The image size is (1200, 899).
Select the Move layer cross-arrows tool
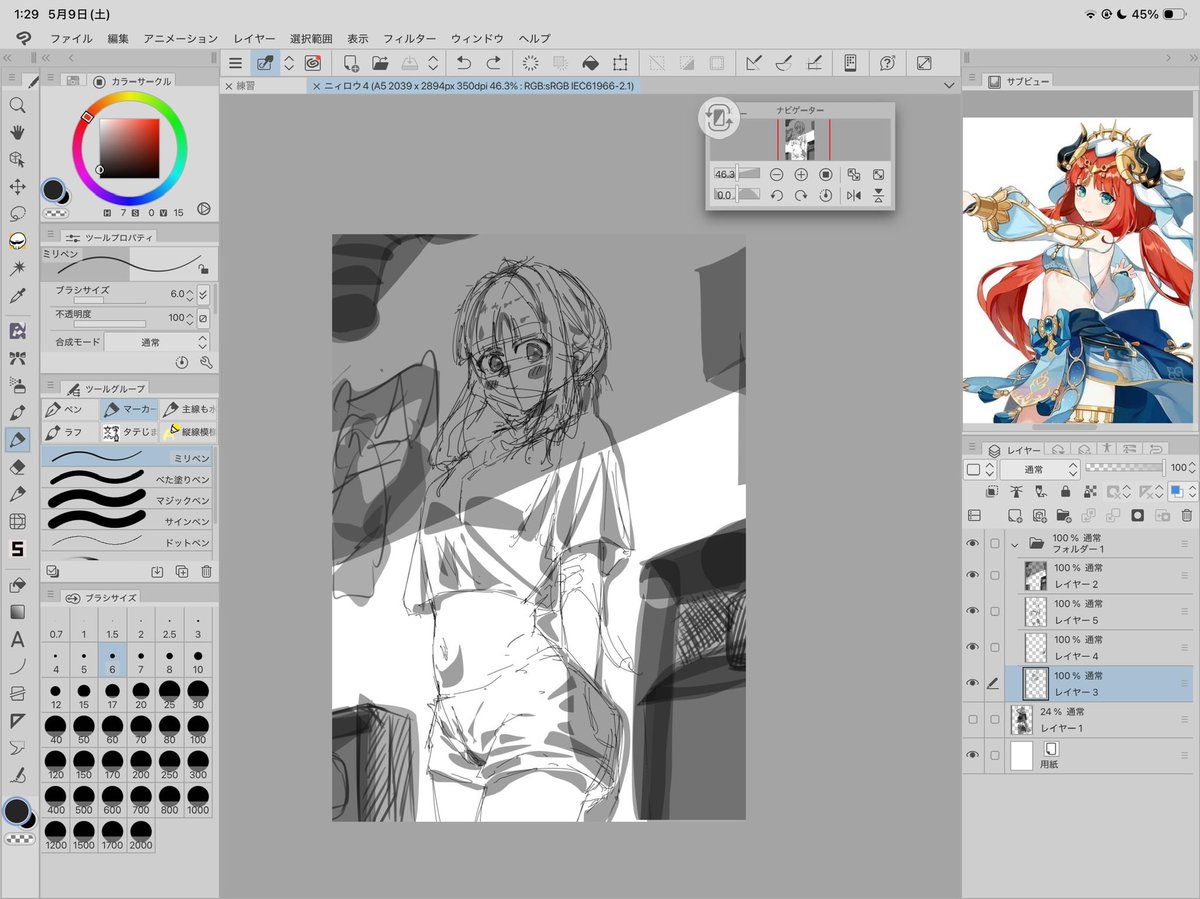(x=17, y=187)
